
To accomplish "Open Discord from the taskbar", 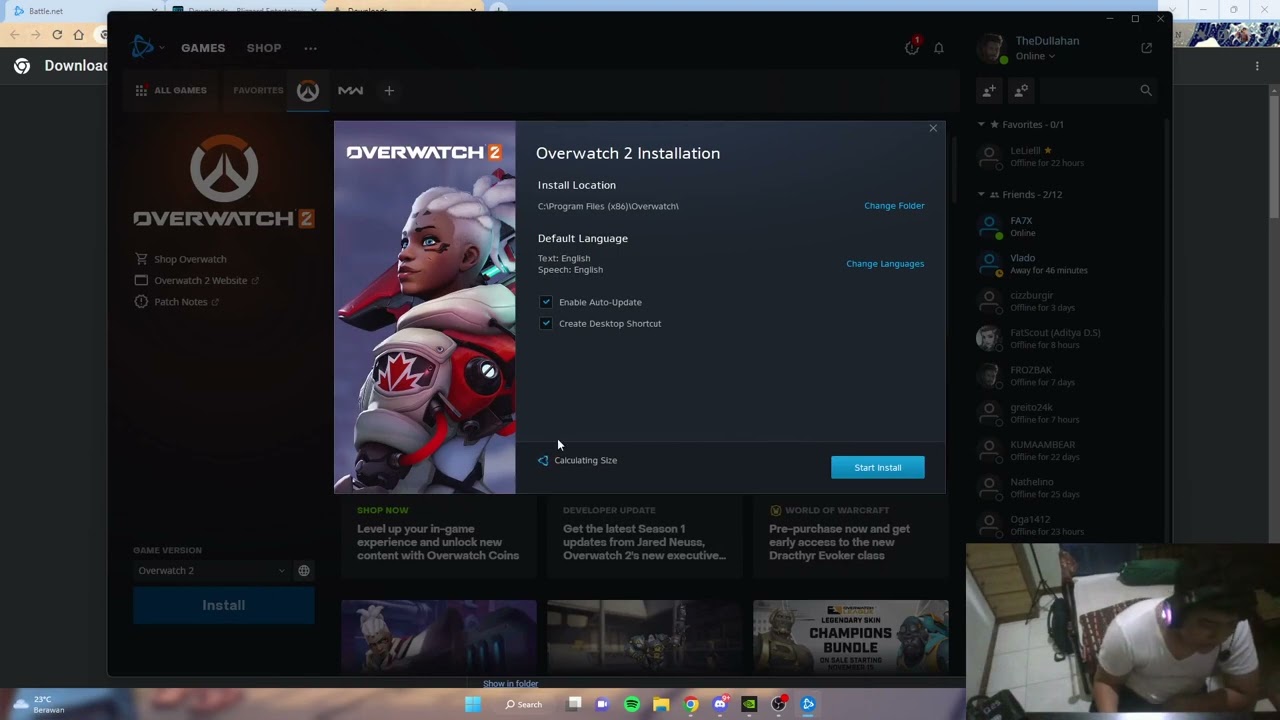I will coord(720,704).
